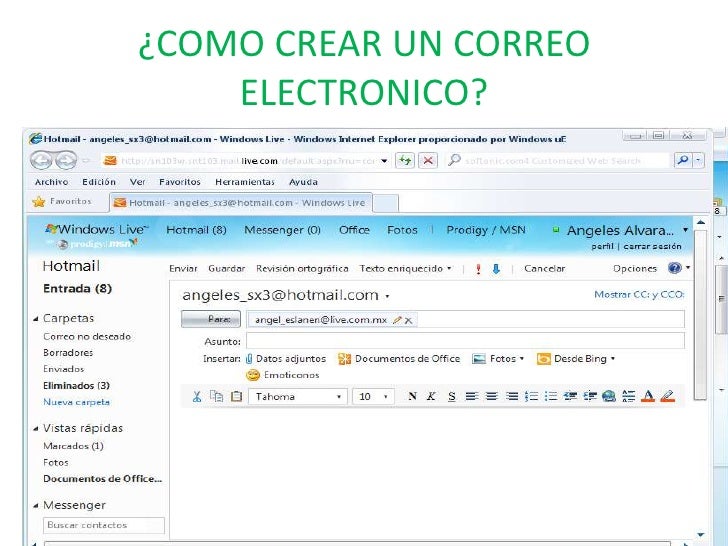Open the Borradores folder

[x=68, y=352]
